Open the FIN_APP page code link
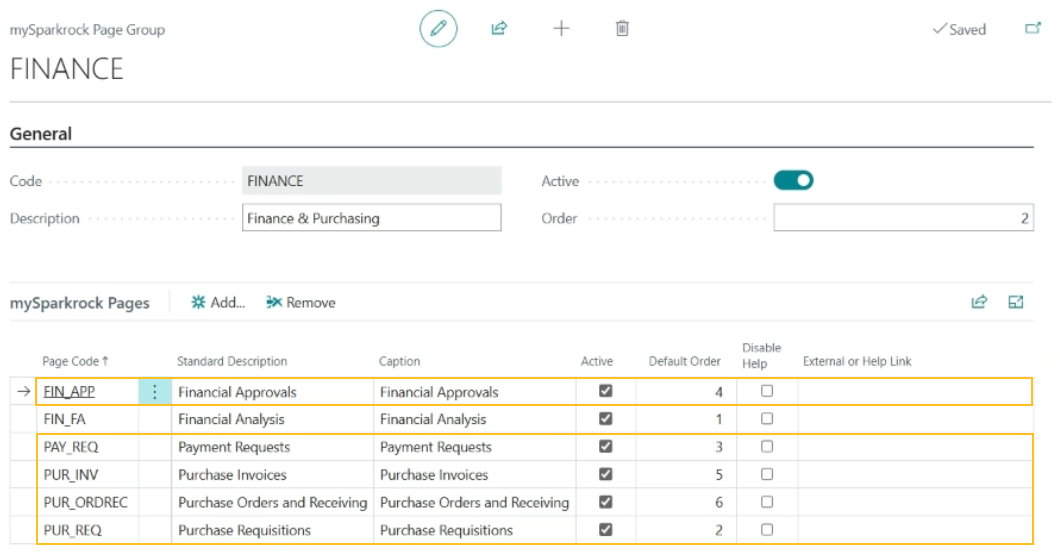Viewport: 1060px width, 557px height. point(69,392)
